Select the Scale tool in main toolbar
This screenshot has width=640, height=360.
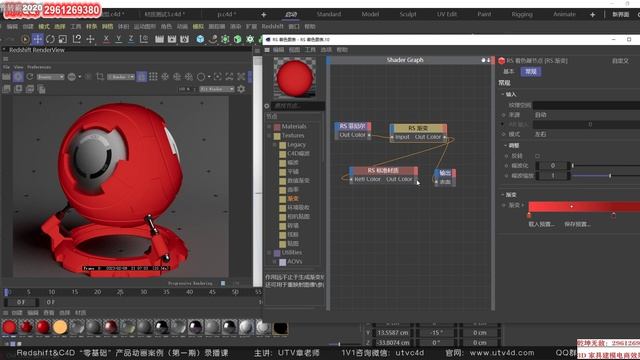point(62,39)
